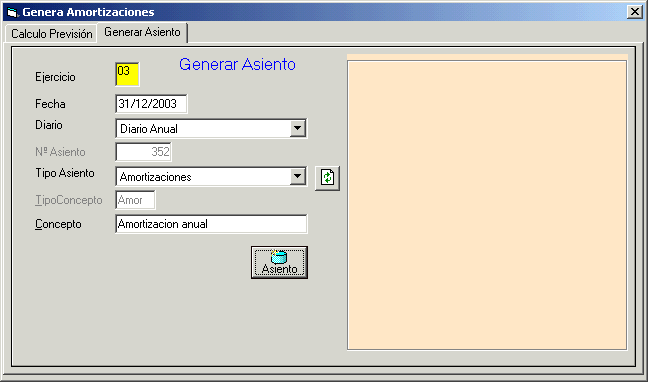Switch to the Calculo Previsión tab
The height and width of the screenshot is (382, 648).
tap(52, 33)
